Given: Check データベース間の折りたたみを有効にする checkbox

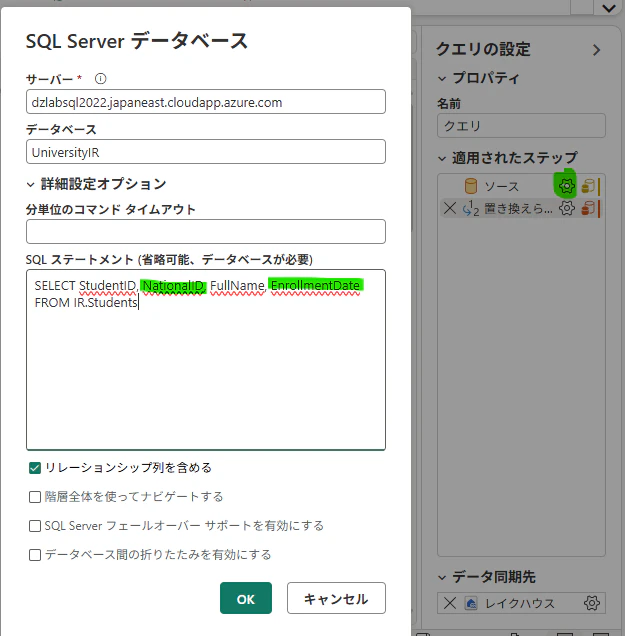Looking at the screenshot, I should coord(35,555).
